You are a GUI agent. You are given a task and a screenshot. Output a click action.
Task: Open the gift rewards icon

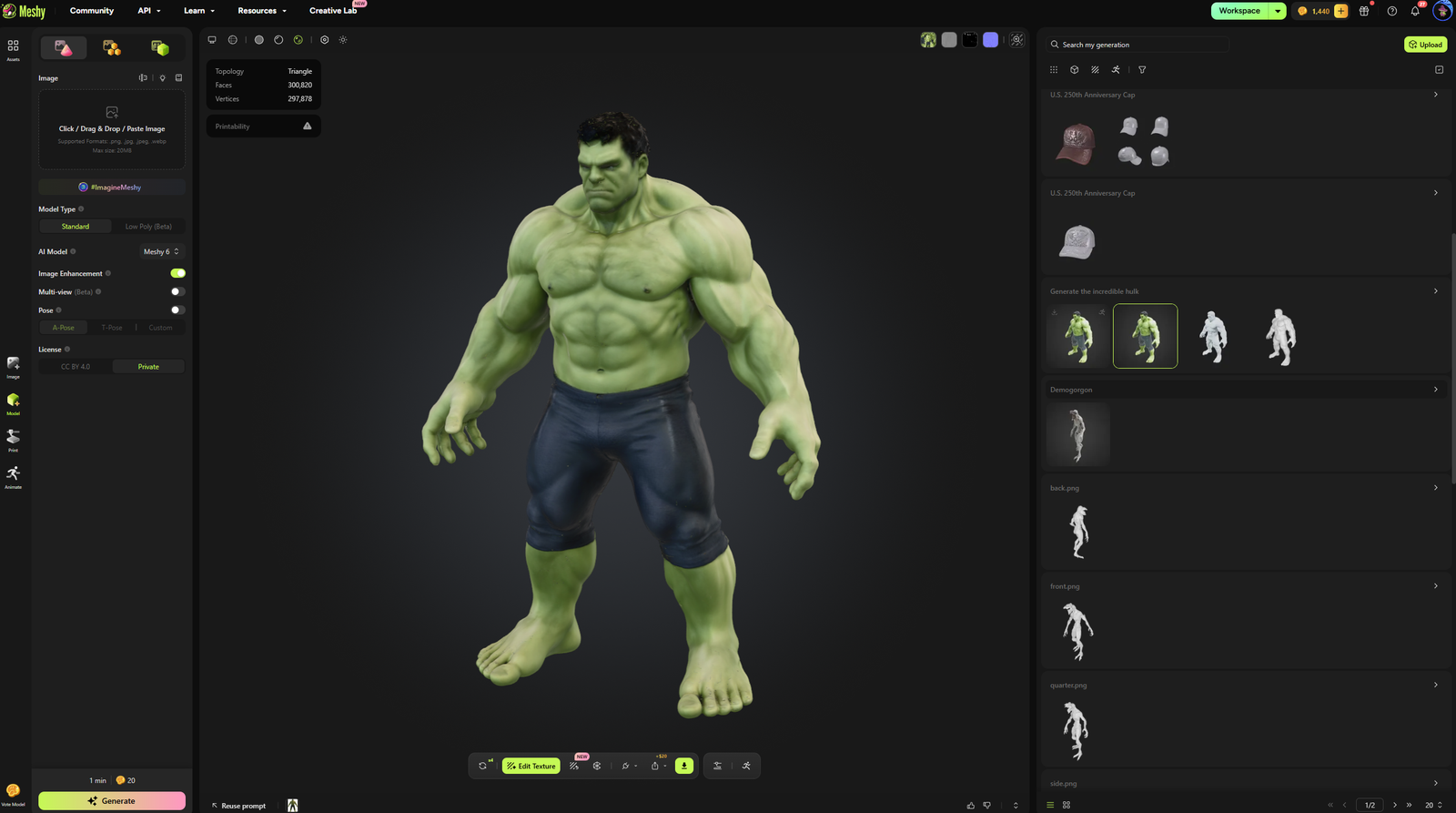1364,11
